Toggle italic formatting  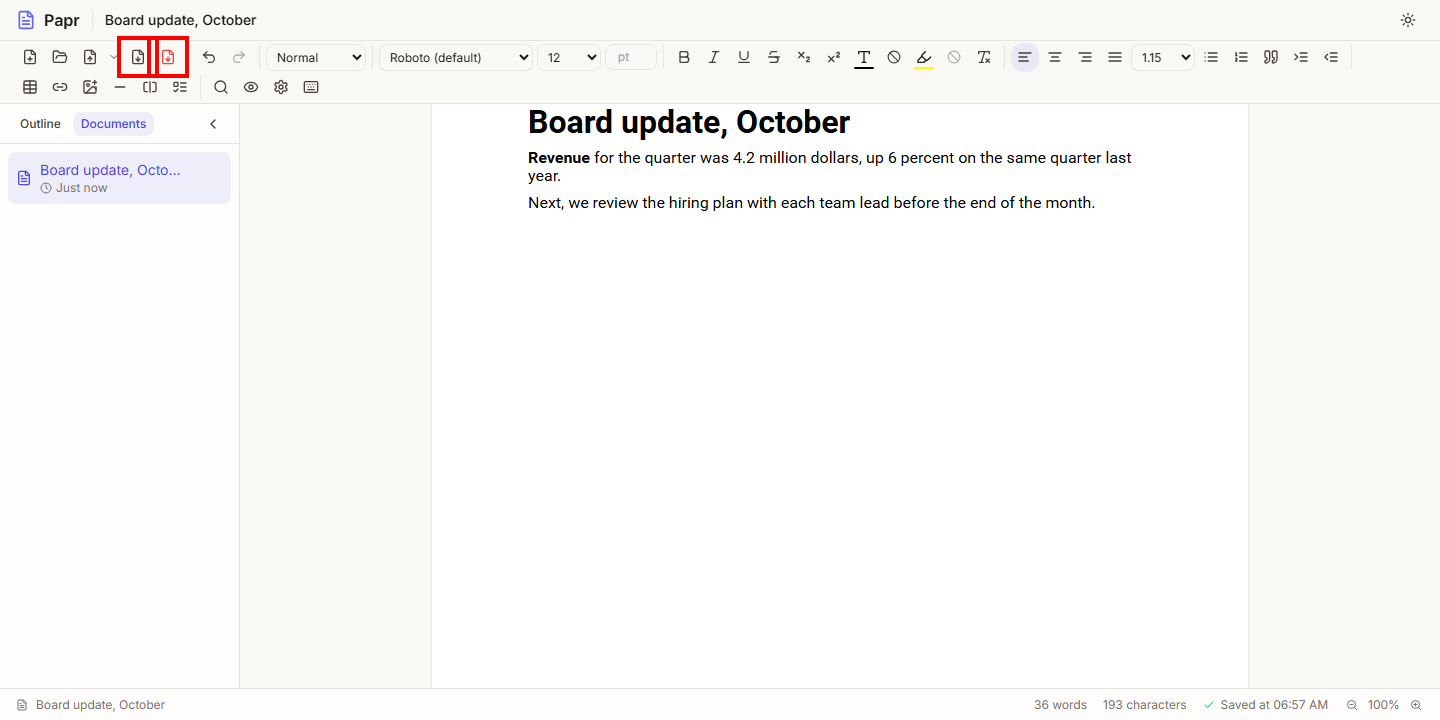point(714,57)
